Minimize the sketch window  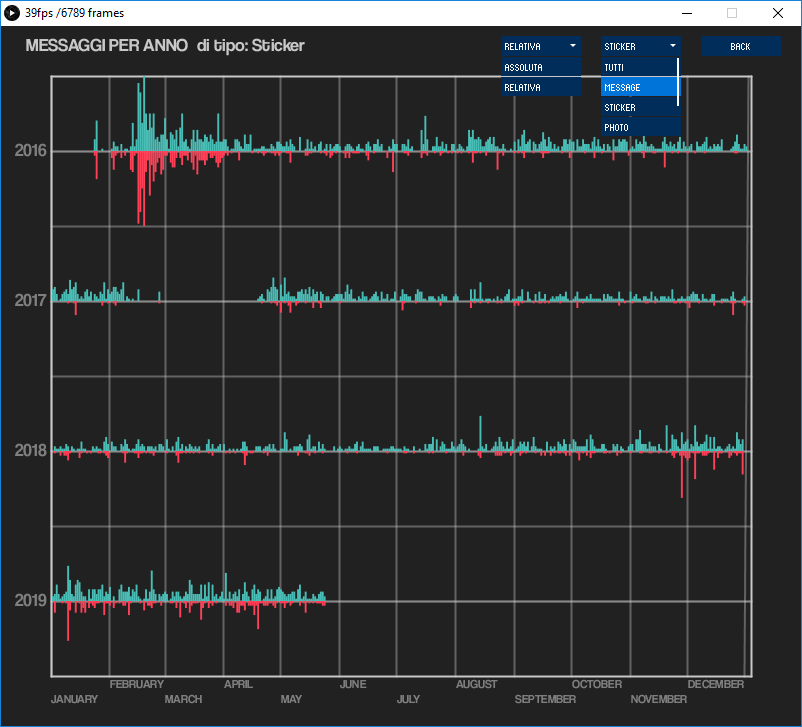pos(686,13)
